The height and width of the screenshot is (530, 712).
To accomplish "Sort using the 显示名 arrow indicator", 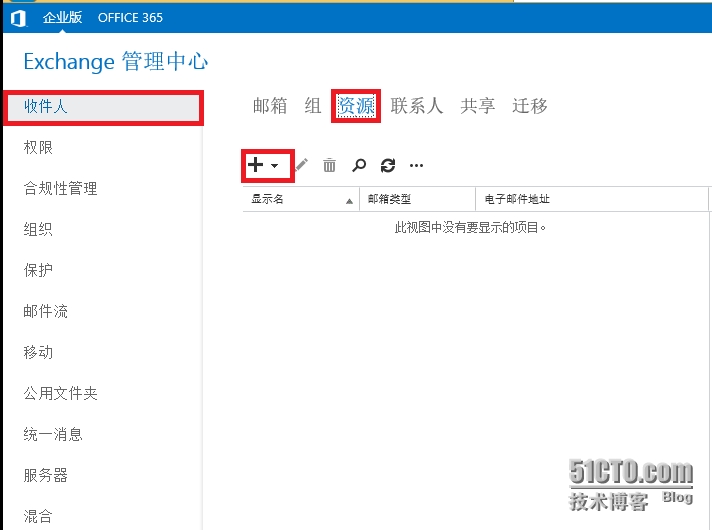I will (349, 201).
